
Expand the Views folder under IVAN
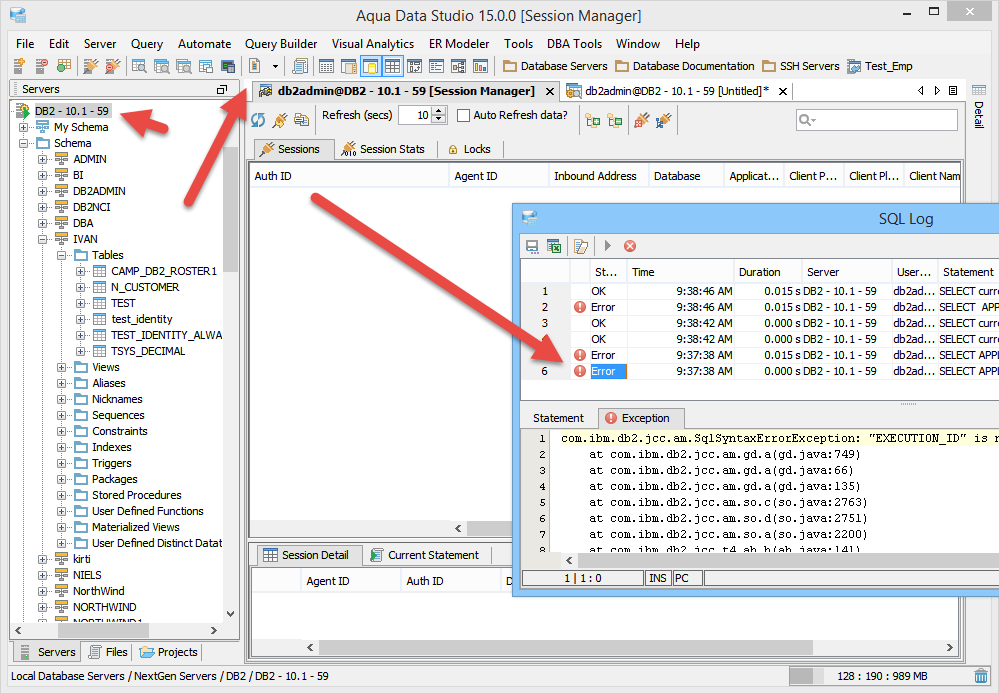[x=62, y=367]
